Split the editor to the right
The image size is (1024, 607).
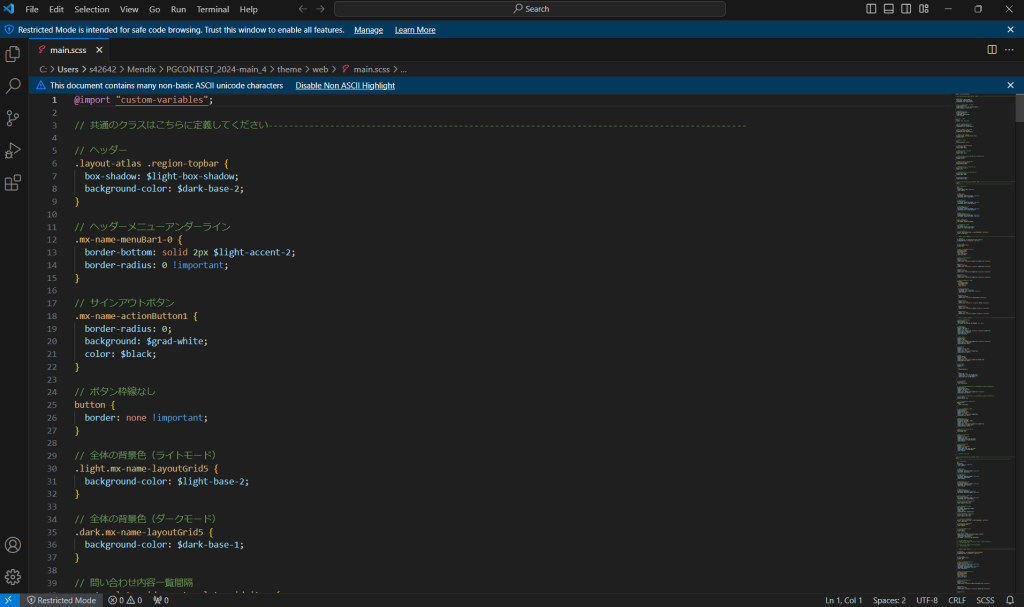click(992, 49)
